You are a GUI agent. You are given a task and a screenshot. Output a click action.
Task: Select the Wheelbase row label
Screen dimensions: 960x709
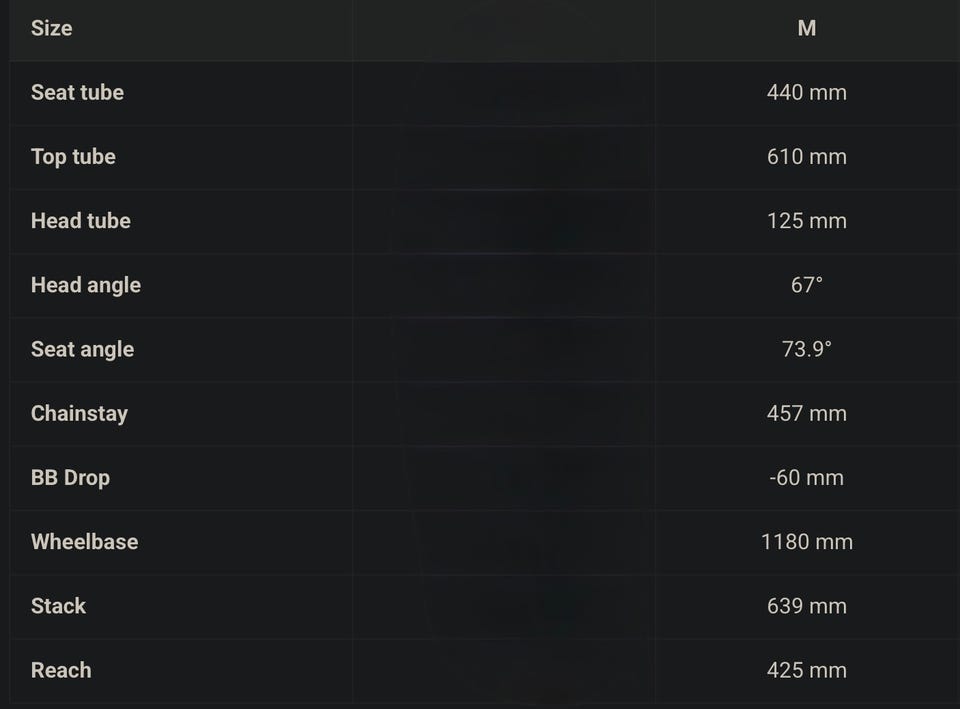[x=84, y=541]
